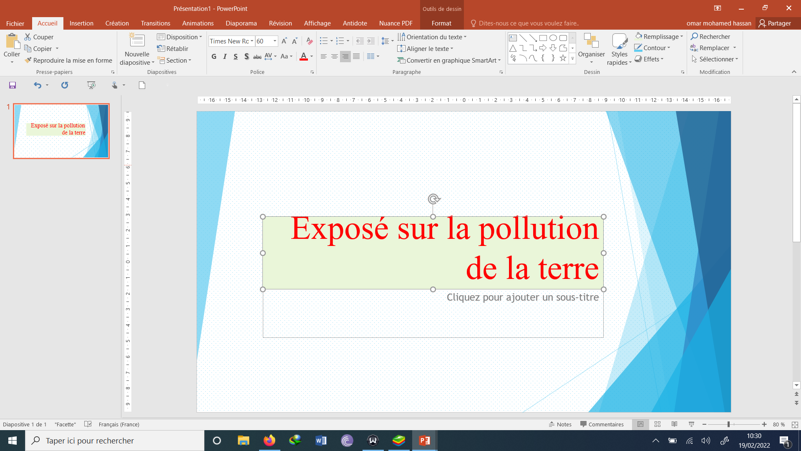Switch to slide sorter view icon
The height and width of the screenshot is (451, 801).
pos(657,424)
